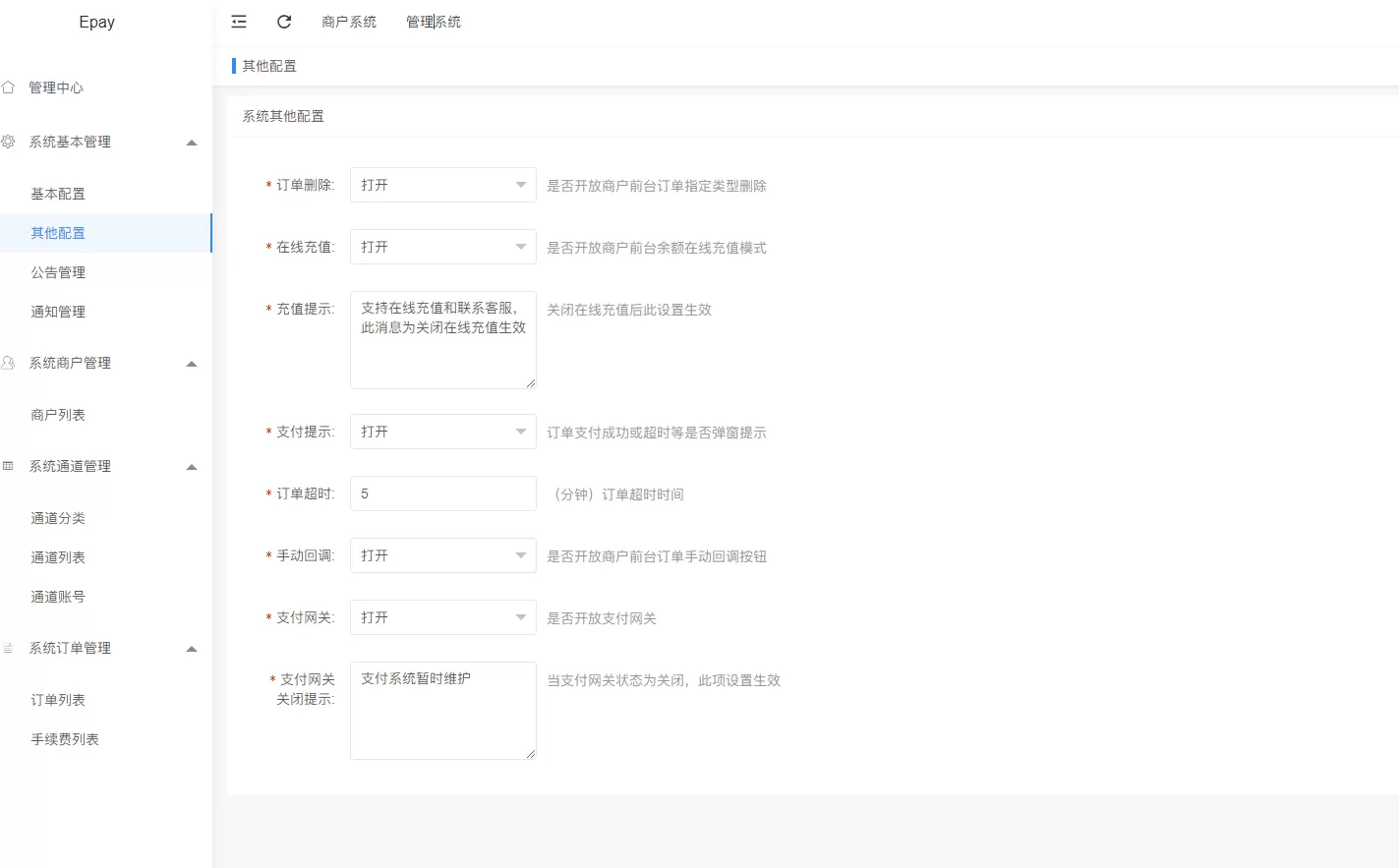This screenshot has width=1399, height=868.
Task: Collapse the 系统通道管理 section arrow
Action: (192, 467)
